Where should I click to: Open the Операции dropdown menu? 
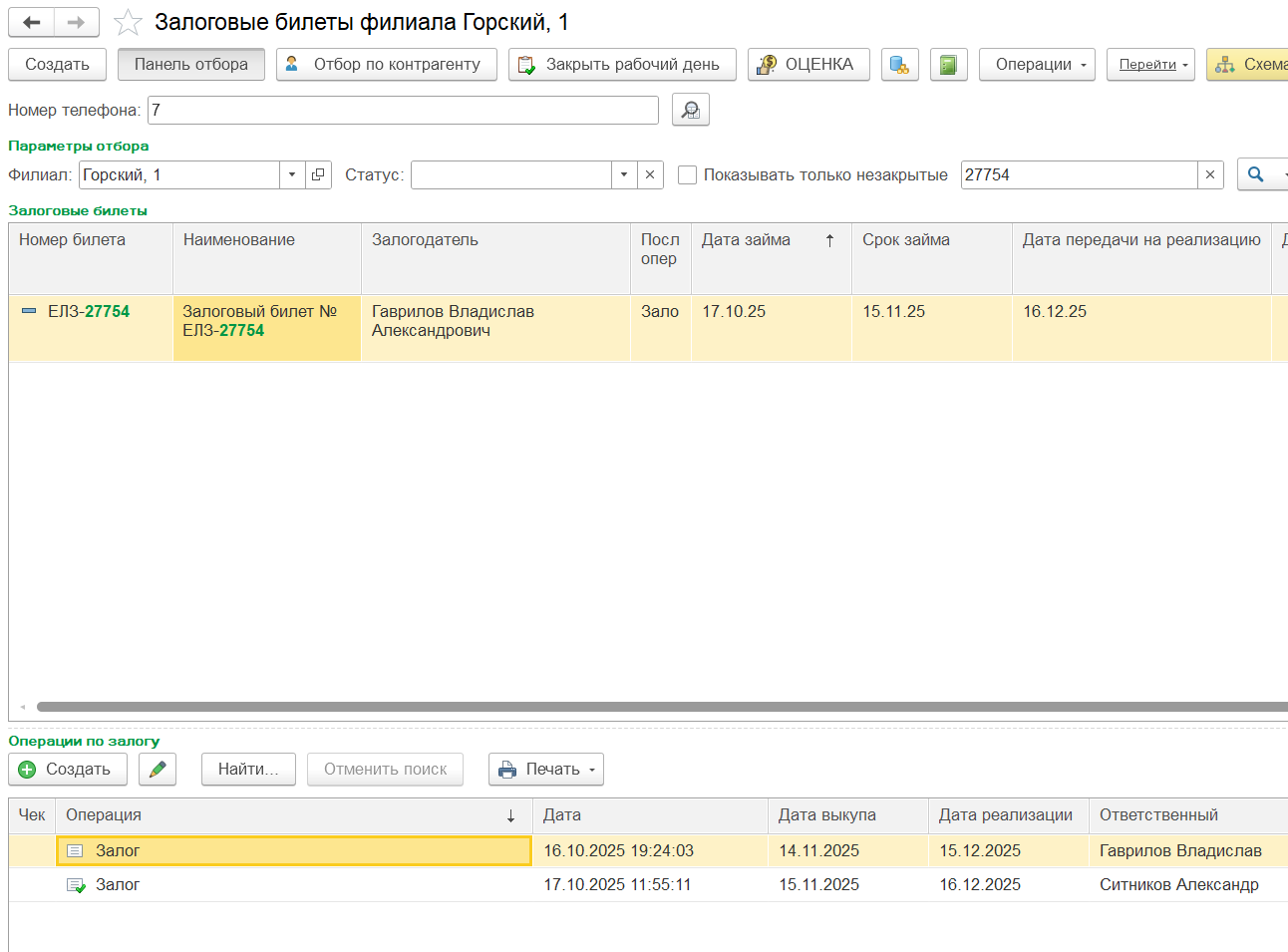(x=1036, y=65)
